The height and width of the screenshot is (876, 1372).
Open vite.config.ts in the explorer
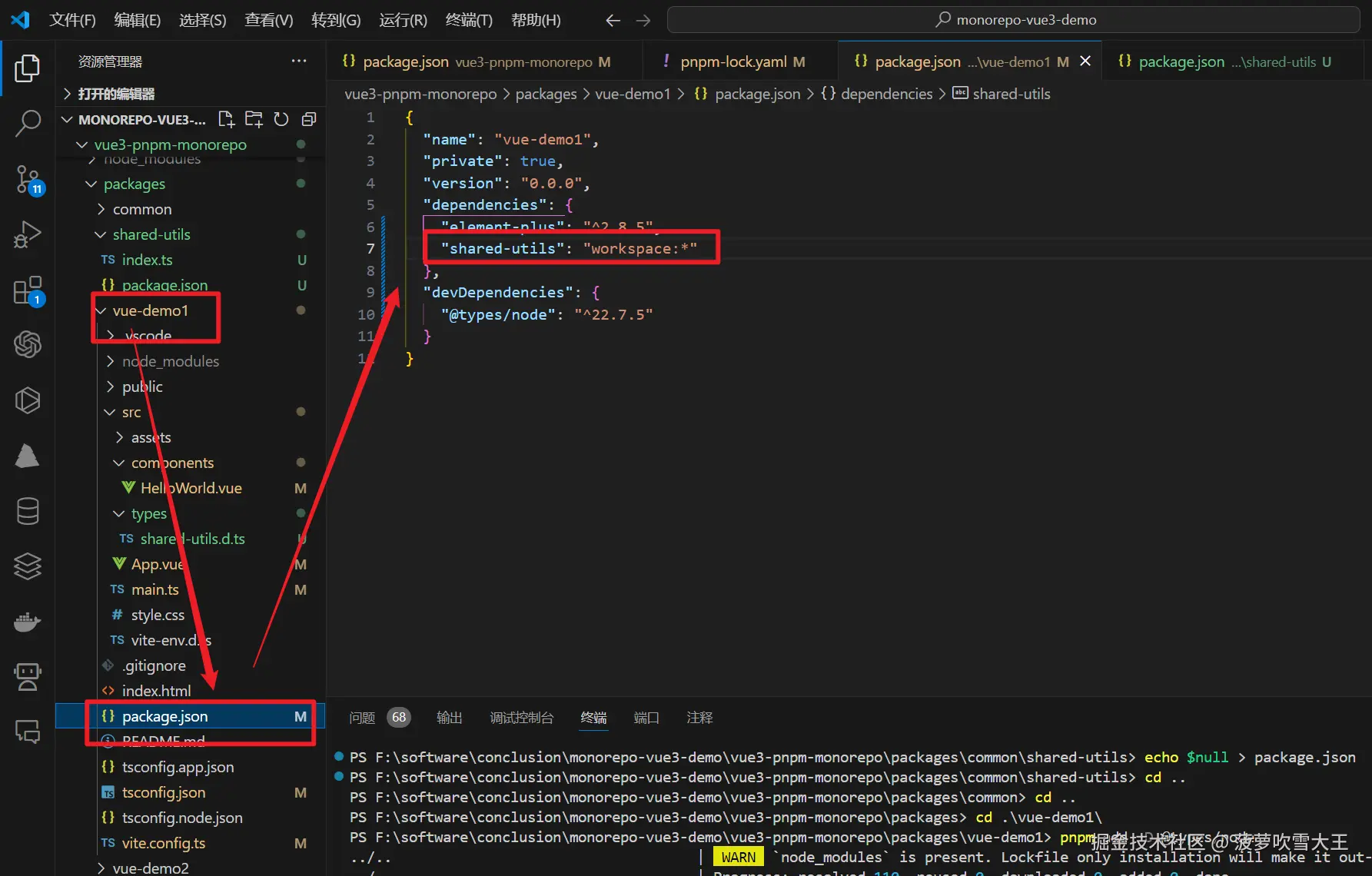coord(191,843)
